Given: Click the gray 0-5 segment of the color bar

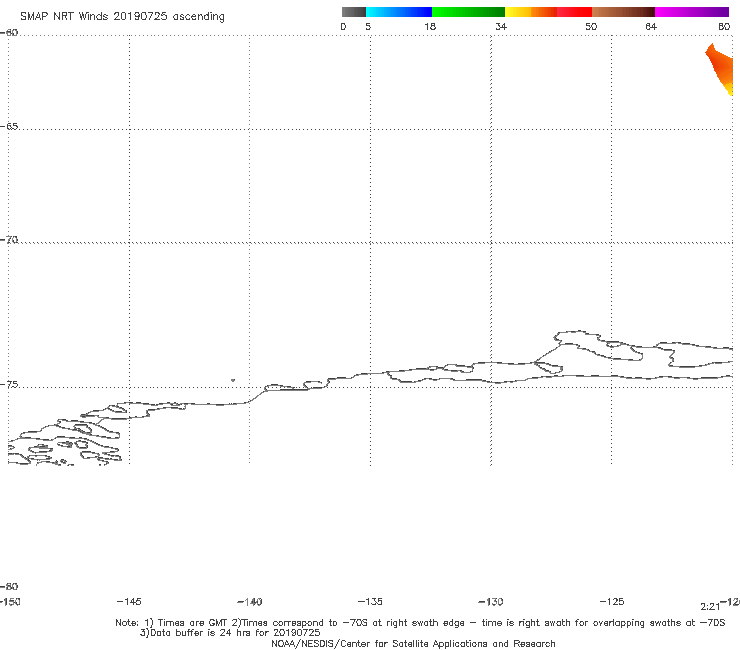Looking at the screenshot, I should click(353, 12).
